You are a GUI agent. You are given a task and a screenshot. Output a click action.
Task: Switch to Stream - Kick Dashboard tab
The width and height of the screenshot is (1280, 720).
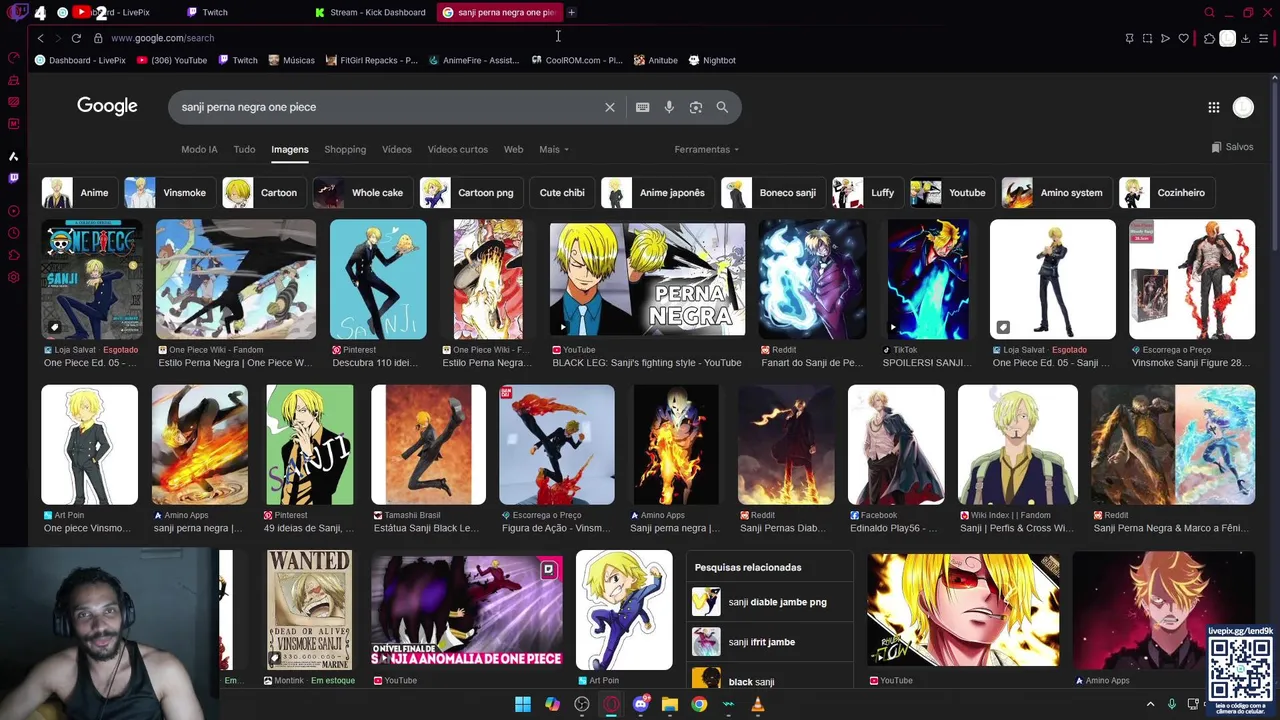coord(371,12)
